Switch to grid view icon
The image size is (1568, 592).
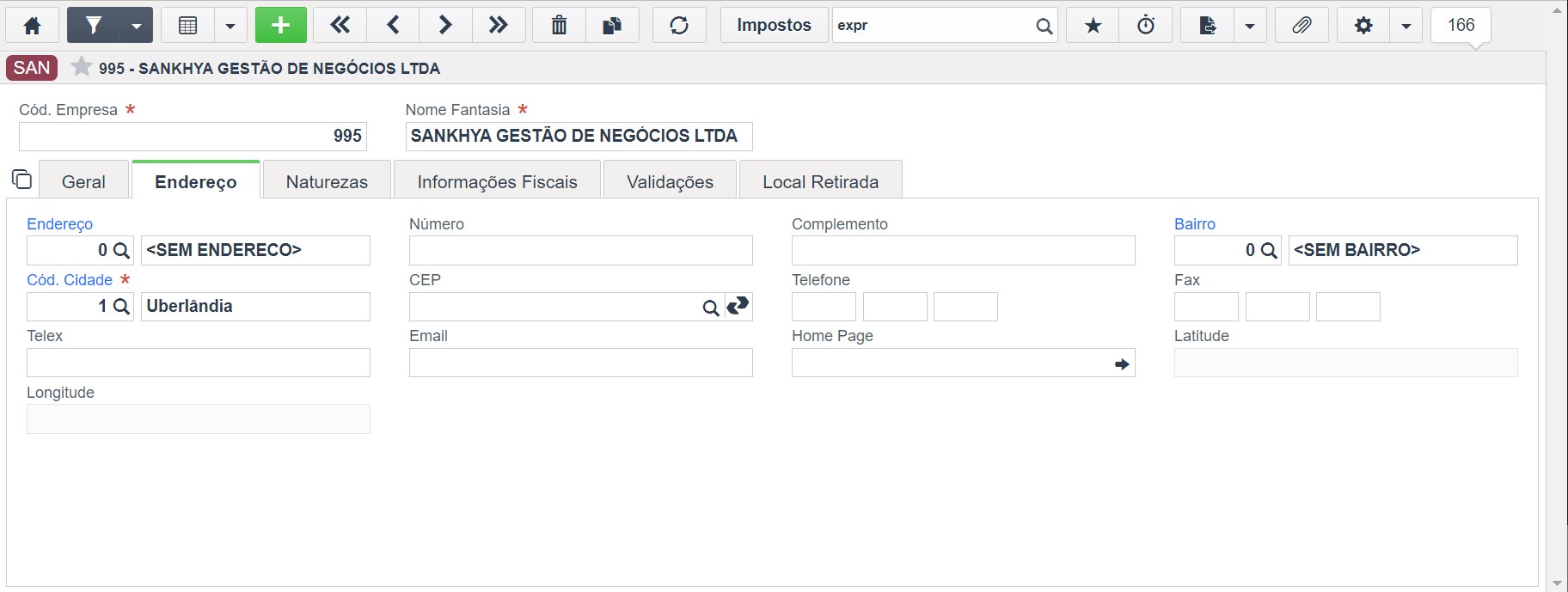pos(187,26)
